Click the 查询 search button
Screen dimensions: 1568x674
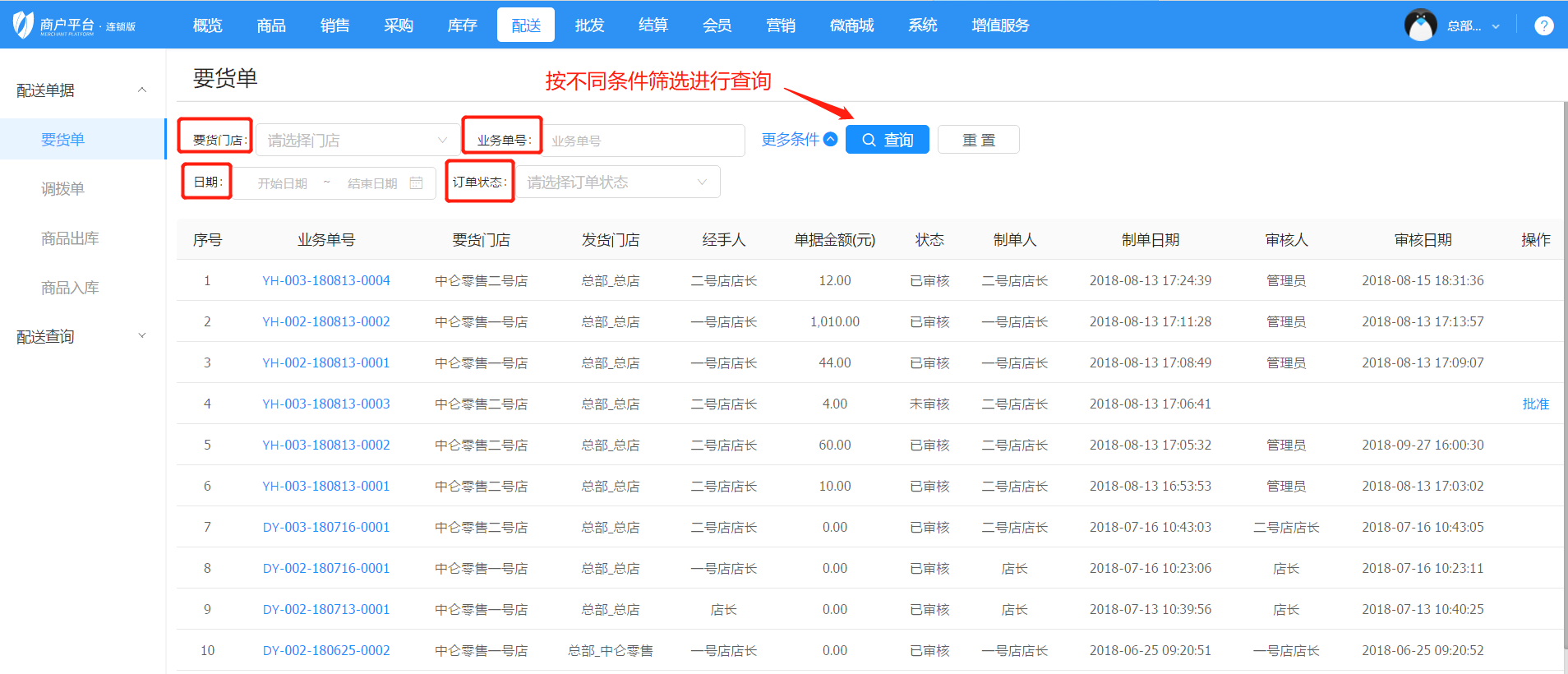(x=887, y=140)
